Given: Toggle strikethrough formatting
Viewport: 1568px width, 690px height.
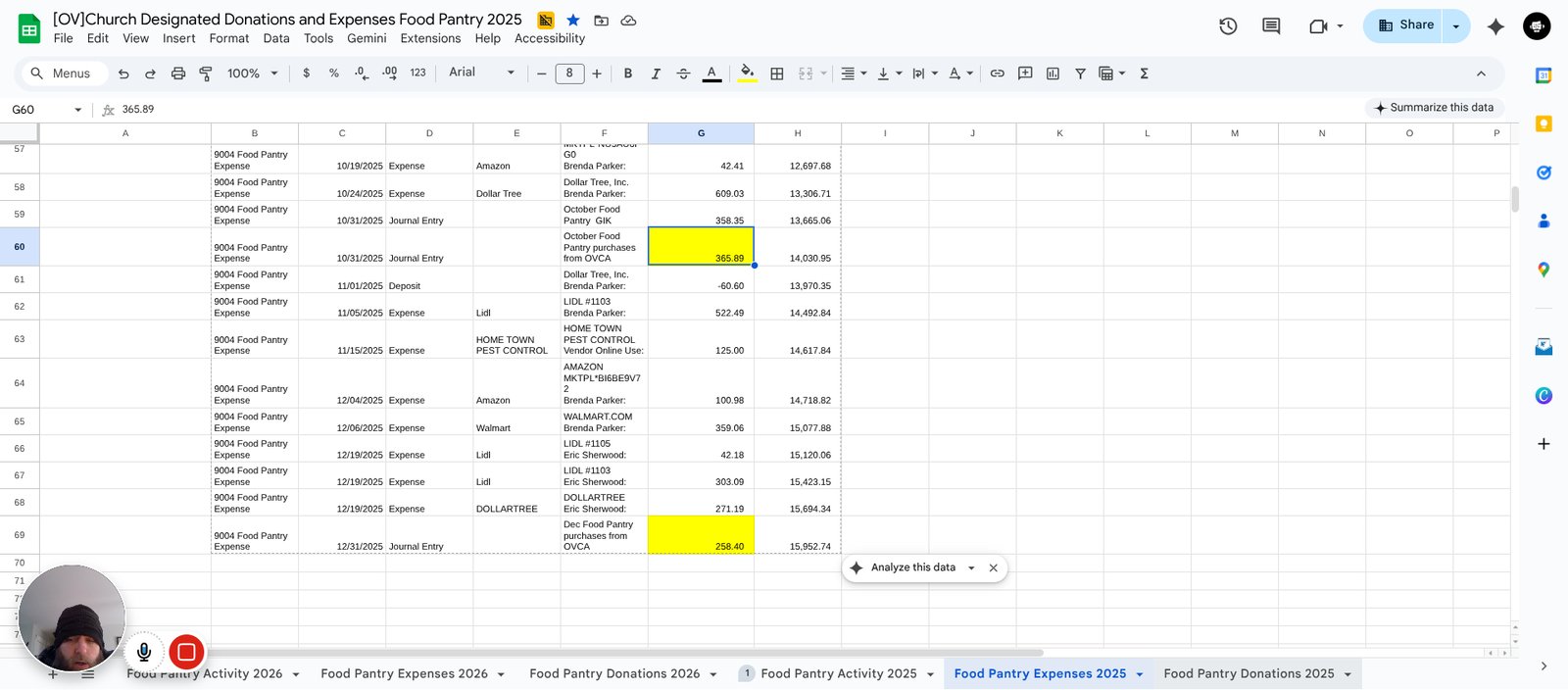Looking at the screenshot, I should point(683,74).
